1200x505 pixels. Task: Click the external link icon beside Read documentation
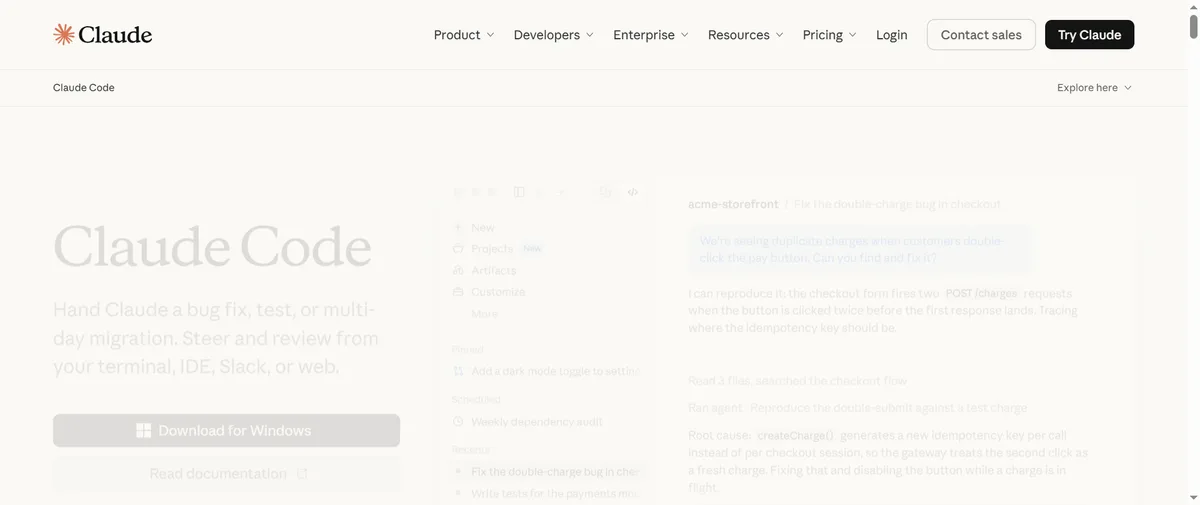point(303,474)
